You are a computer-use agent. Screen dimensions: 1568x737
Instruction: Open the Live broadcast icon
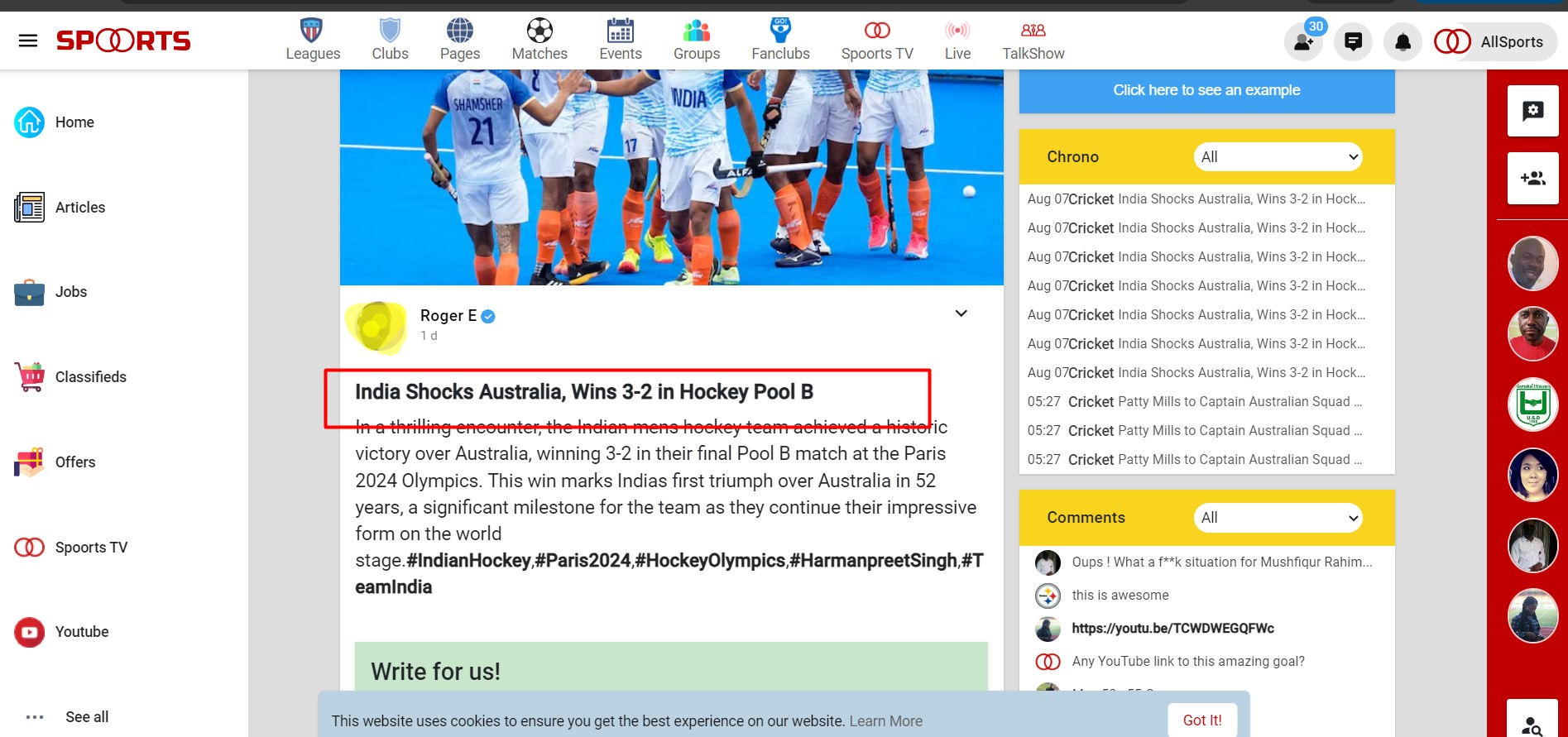pos(957,31)
